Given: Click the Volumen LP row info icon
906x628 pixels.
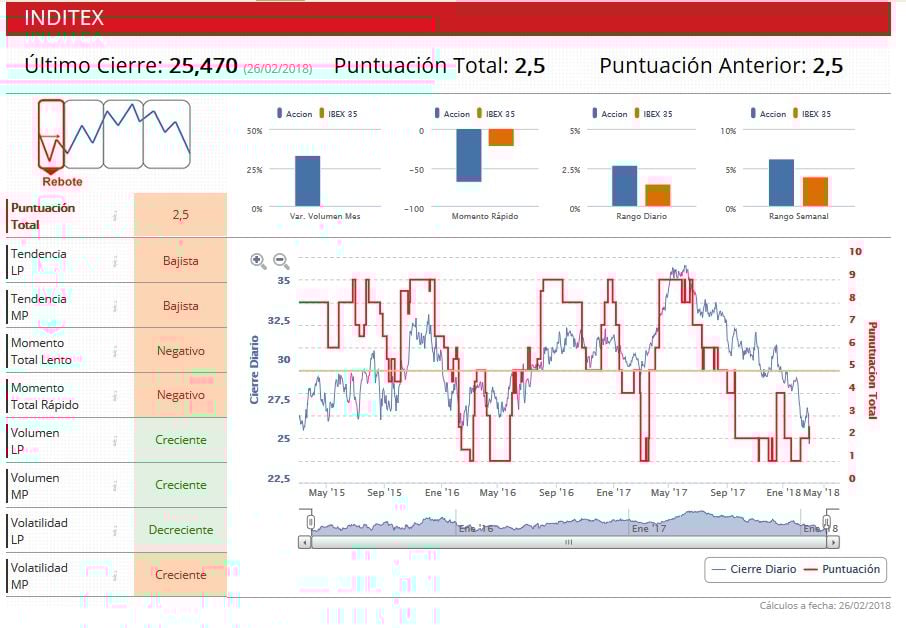Looking at the screenshot, I should [x=115, y=441].
